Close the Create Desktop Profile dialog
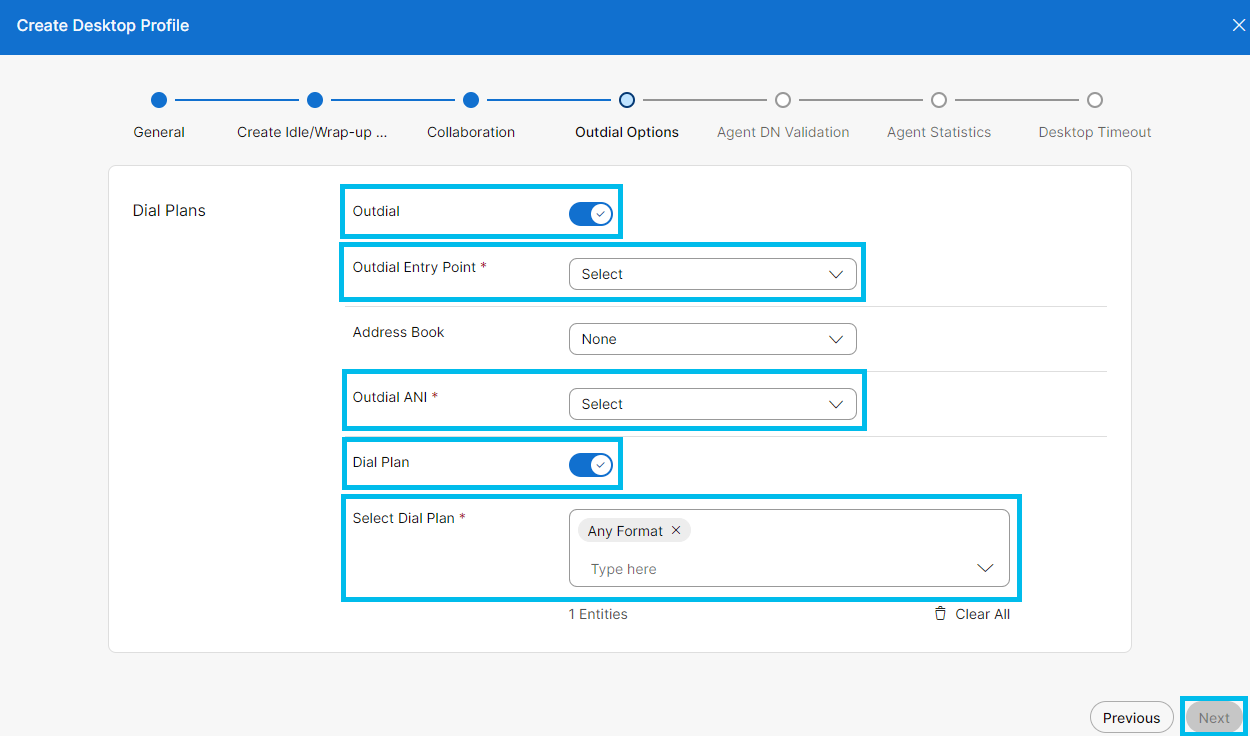 click(x=1238, y=26)
